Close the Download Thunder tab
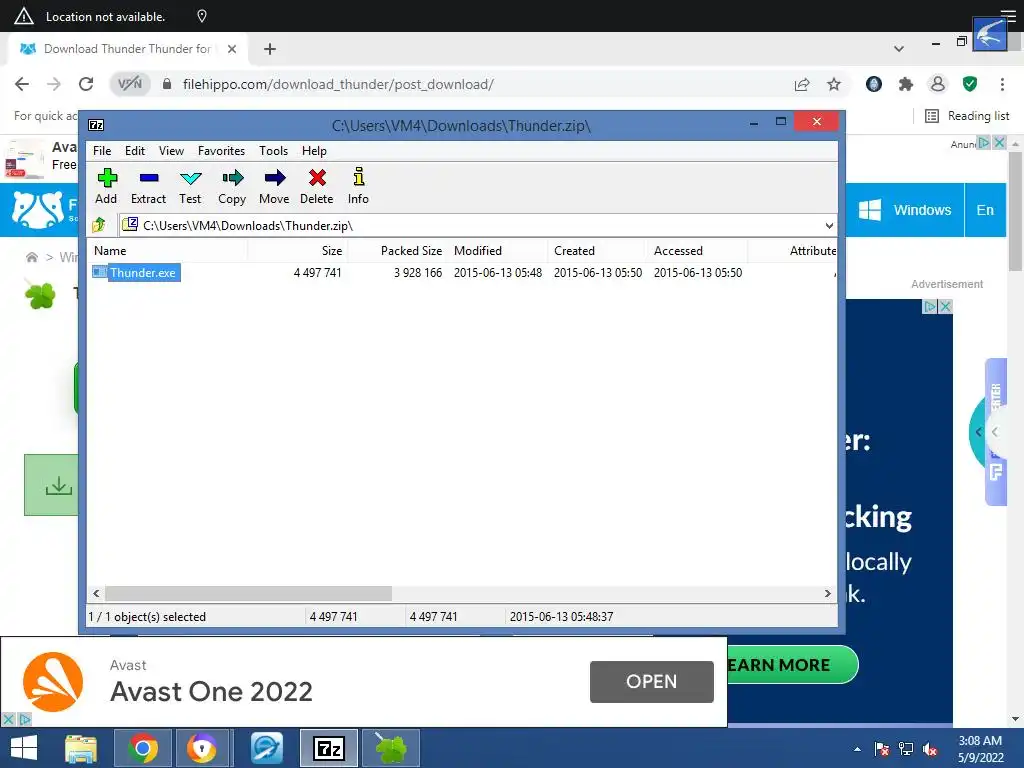The width and height of the screenshot is (1024, 768). (x=232, y=49)
